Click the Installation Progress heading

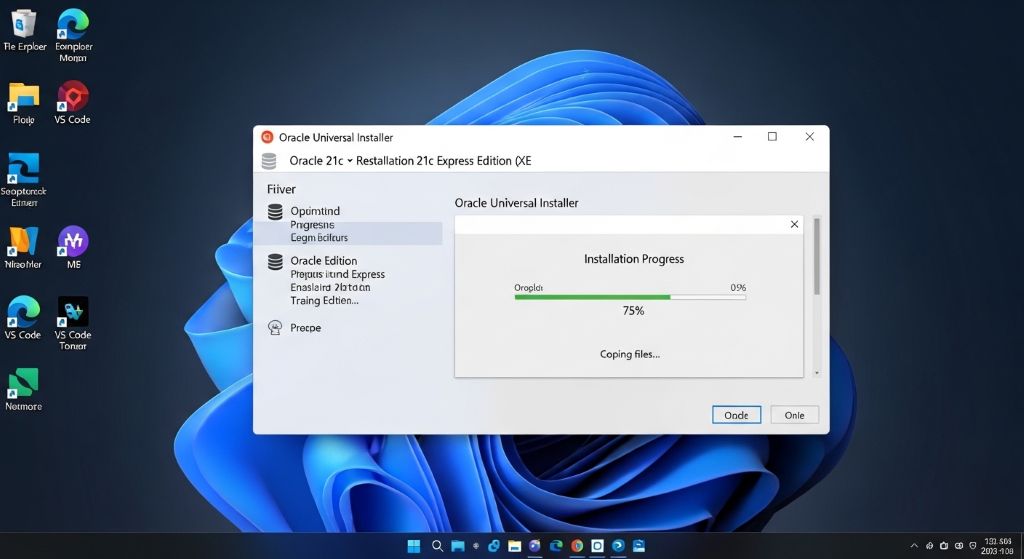(633, 259)
